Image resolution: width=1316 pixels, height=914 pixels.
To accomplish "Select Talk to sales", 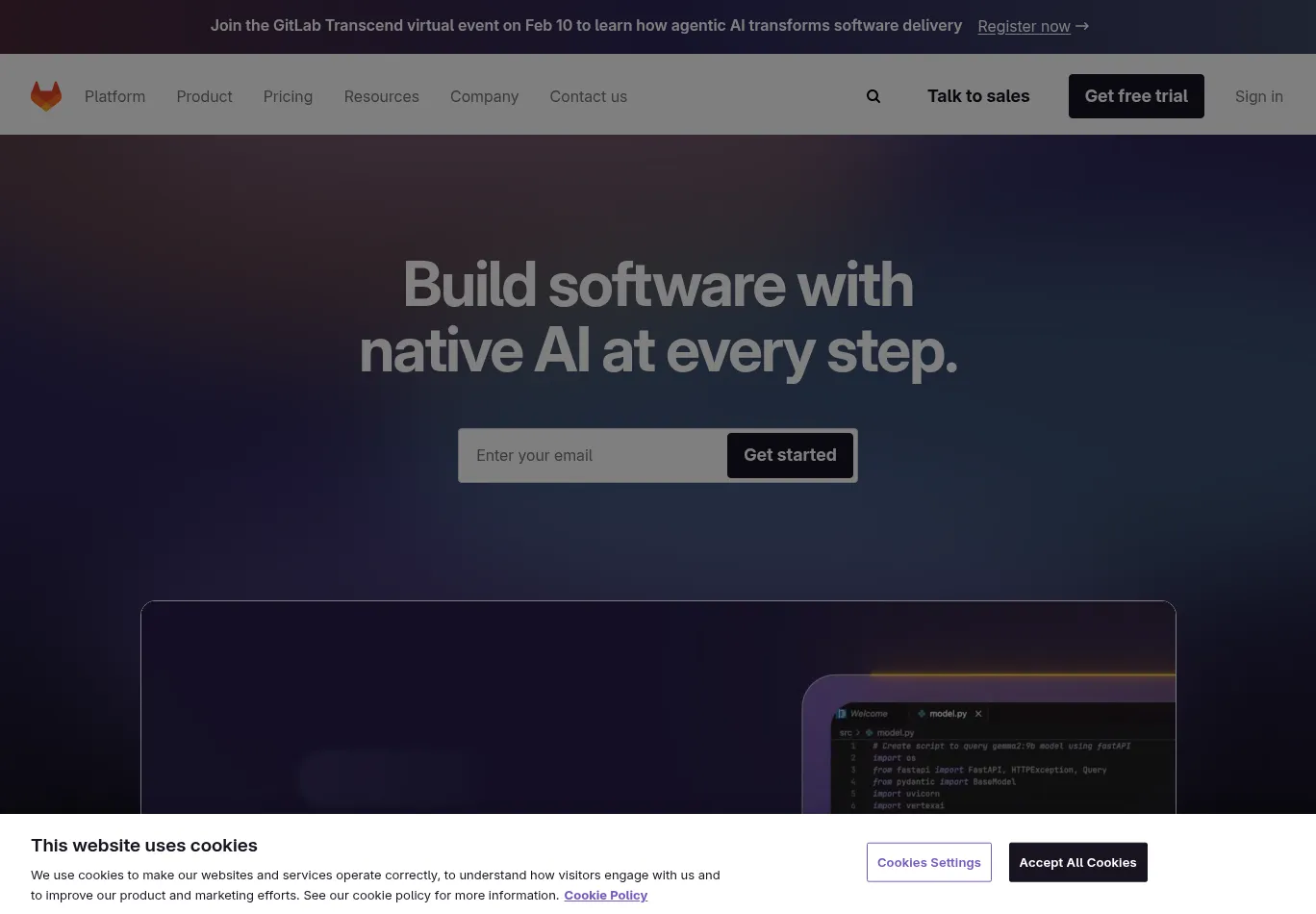I will point(978,95).
